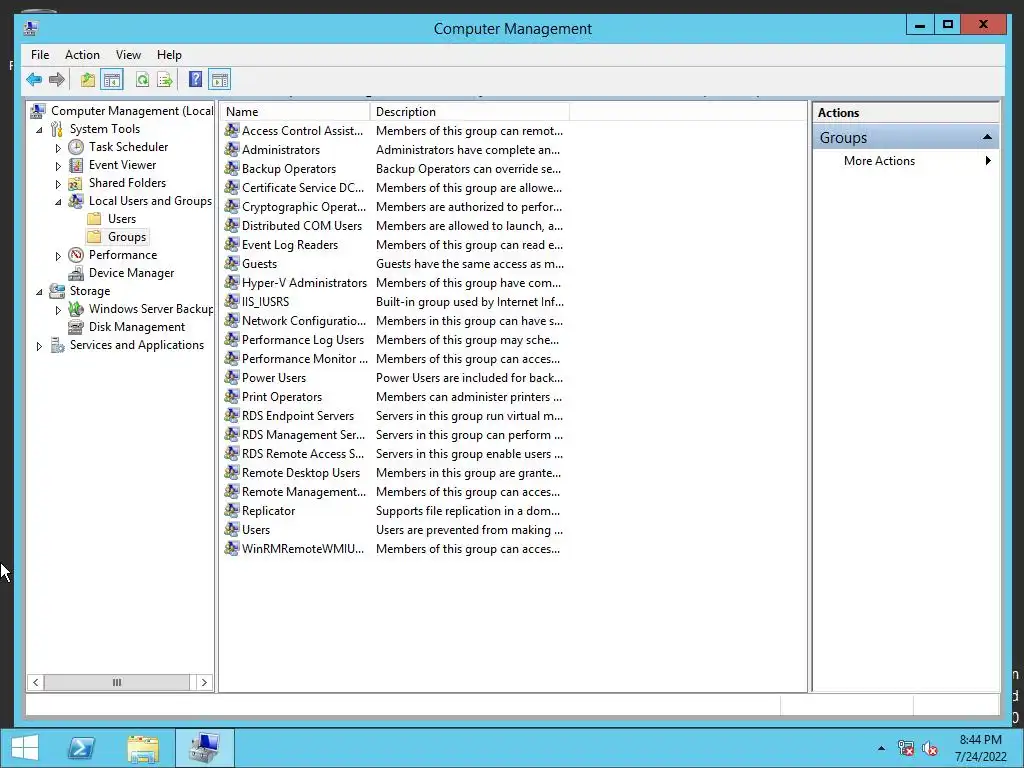Click the tree pane horizontal scrollbar thumb
This screenshot has height=768, width=1024.
[117, 682]
